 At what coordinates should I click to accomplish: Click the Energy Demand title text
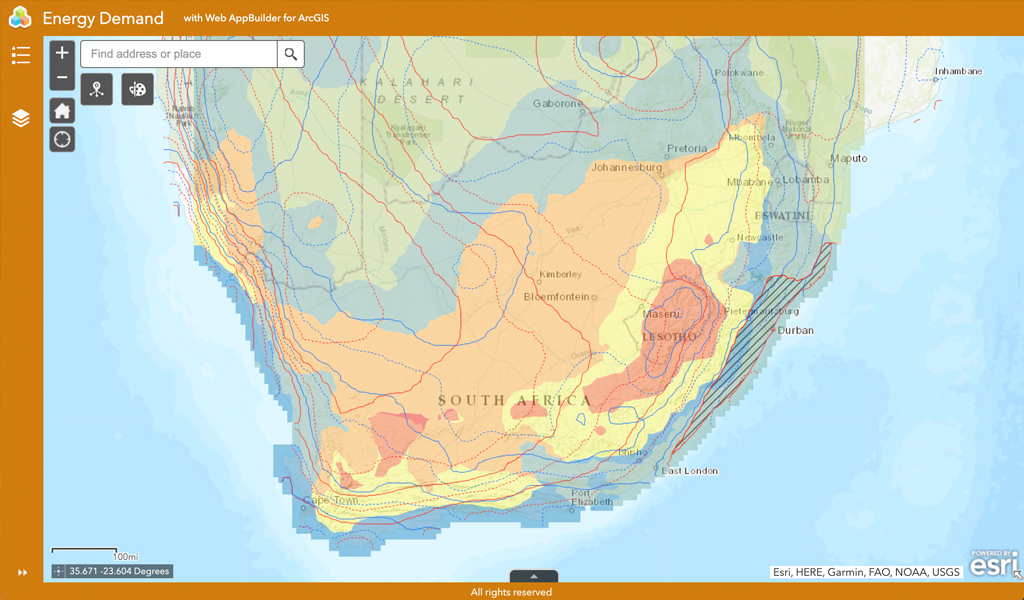coord(105,17)
